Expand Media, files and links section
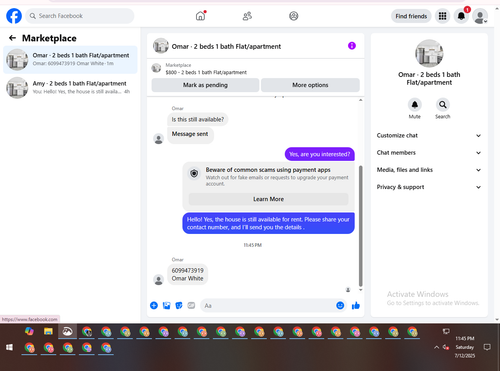 (429, 170)
